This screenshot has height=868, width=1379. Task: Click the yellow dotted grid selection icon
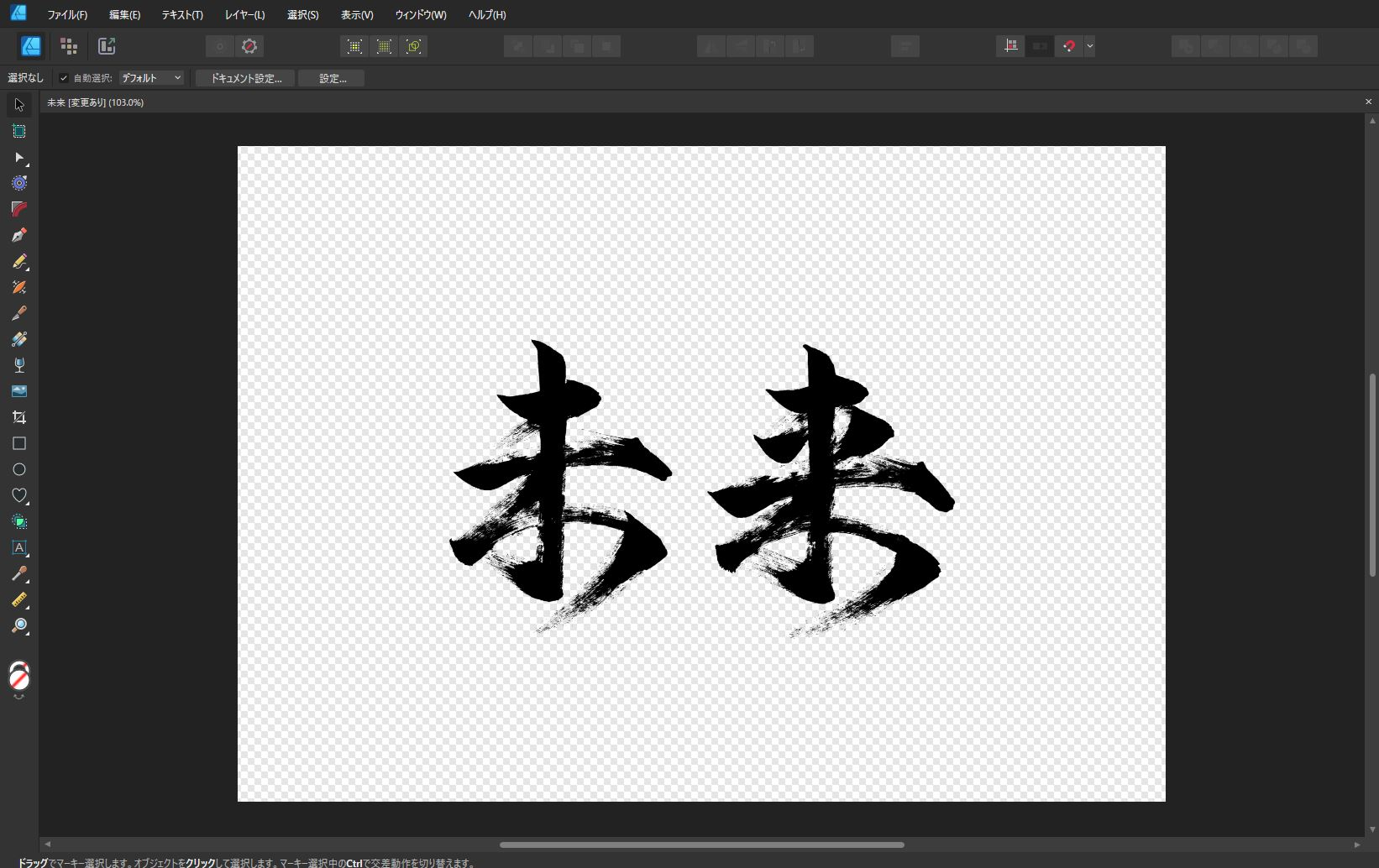[355, 46]
